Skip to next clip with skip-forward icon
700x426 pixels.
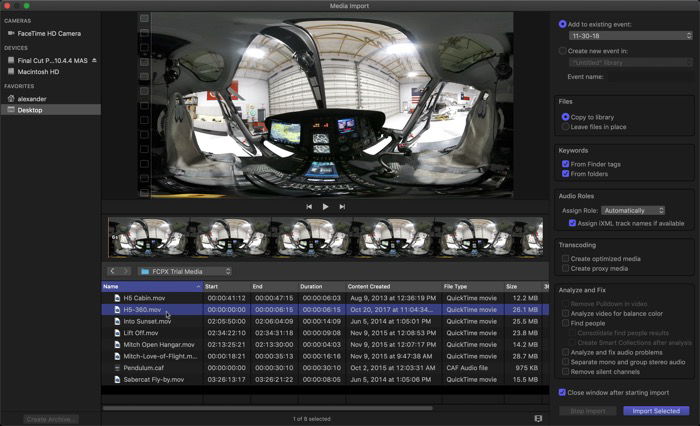342,207
